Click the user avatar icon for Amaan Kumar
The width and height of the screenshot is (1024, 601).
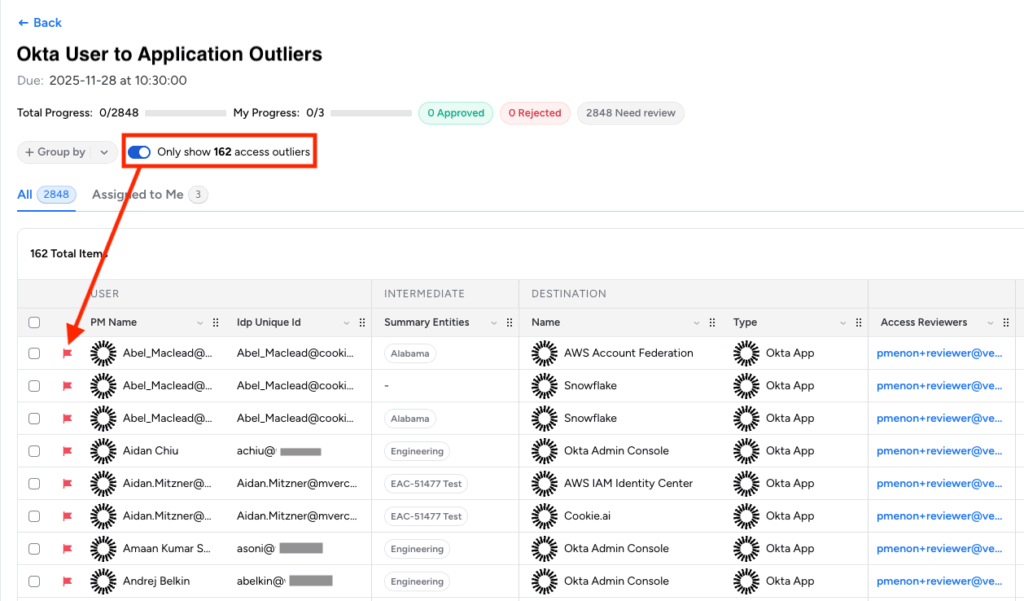tap(103, 549)
